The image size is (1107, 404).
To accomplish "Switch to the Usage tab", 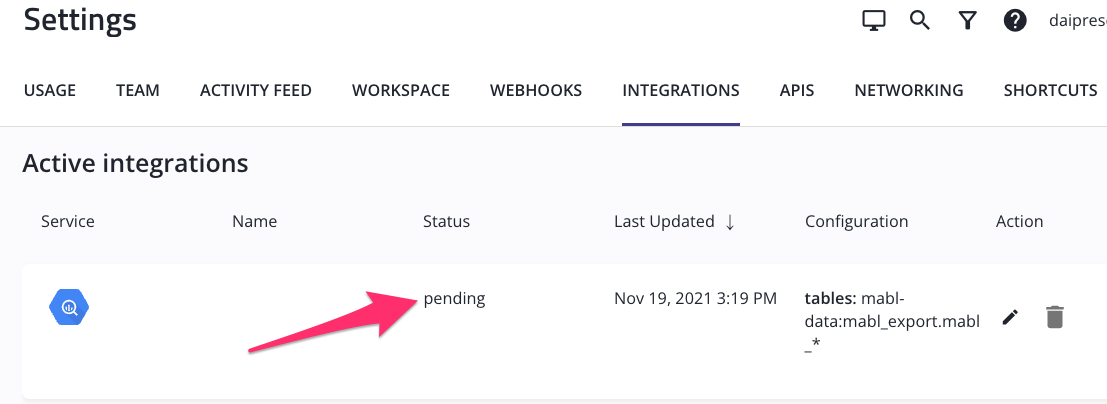I will (50, 90).
